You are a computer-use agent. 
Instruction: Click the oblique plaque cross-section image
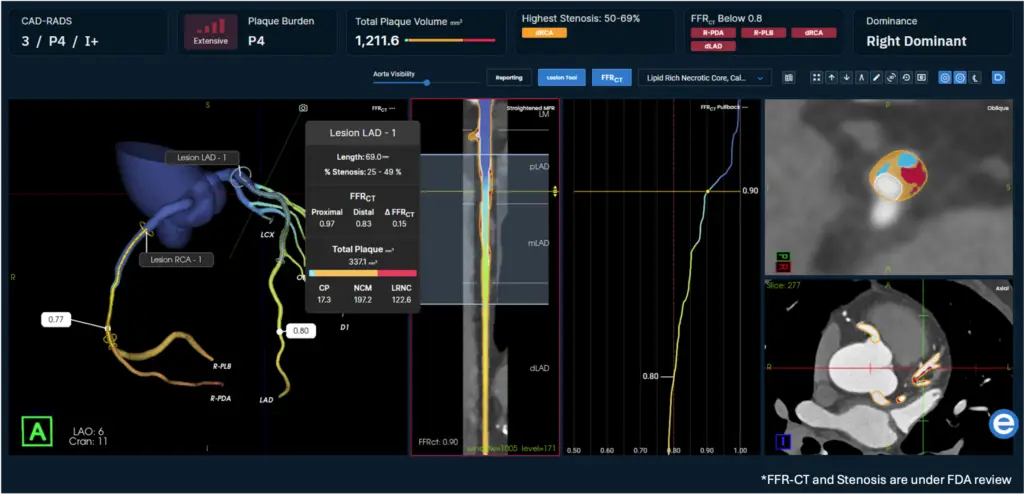[x=888, y=187]
